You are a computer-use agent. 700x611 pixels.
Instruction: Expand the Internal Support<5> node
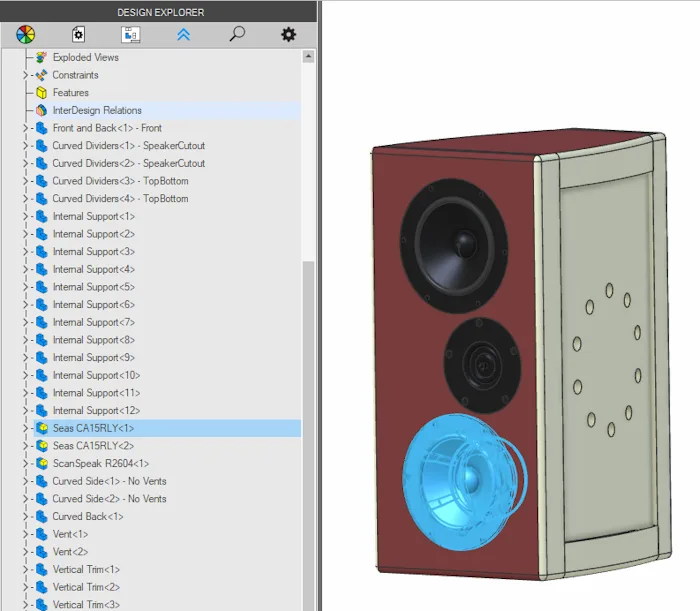[x=25, y=287]
